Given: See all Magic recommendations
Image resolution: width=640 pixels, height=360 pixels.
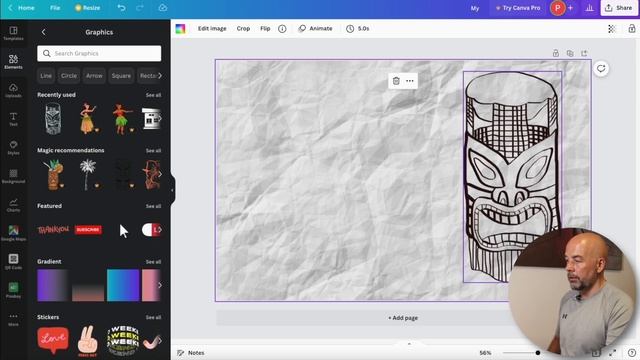Looking at the screenshot, I should (x=153, y=151).
